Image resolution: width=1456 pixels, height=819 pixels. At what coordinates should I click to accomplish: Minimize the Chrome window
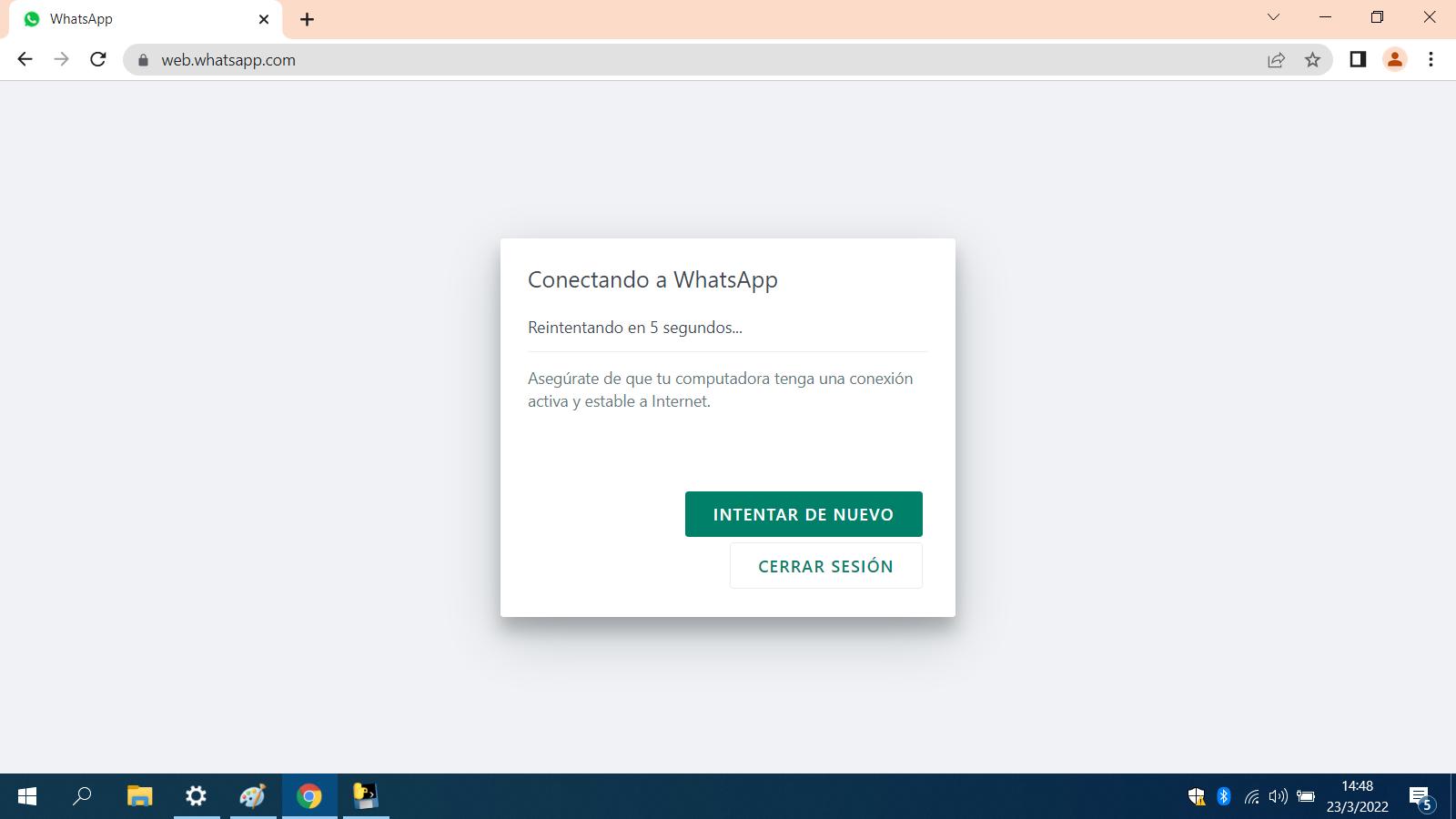(x=1325, y=17)
